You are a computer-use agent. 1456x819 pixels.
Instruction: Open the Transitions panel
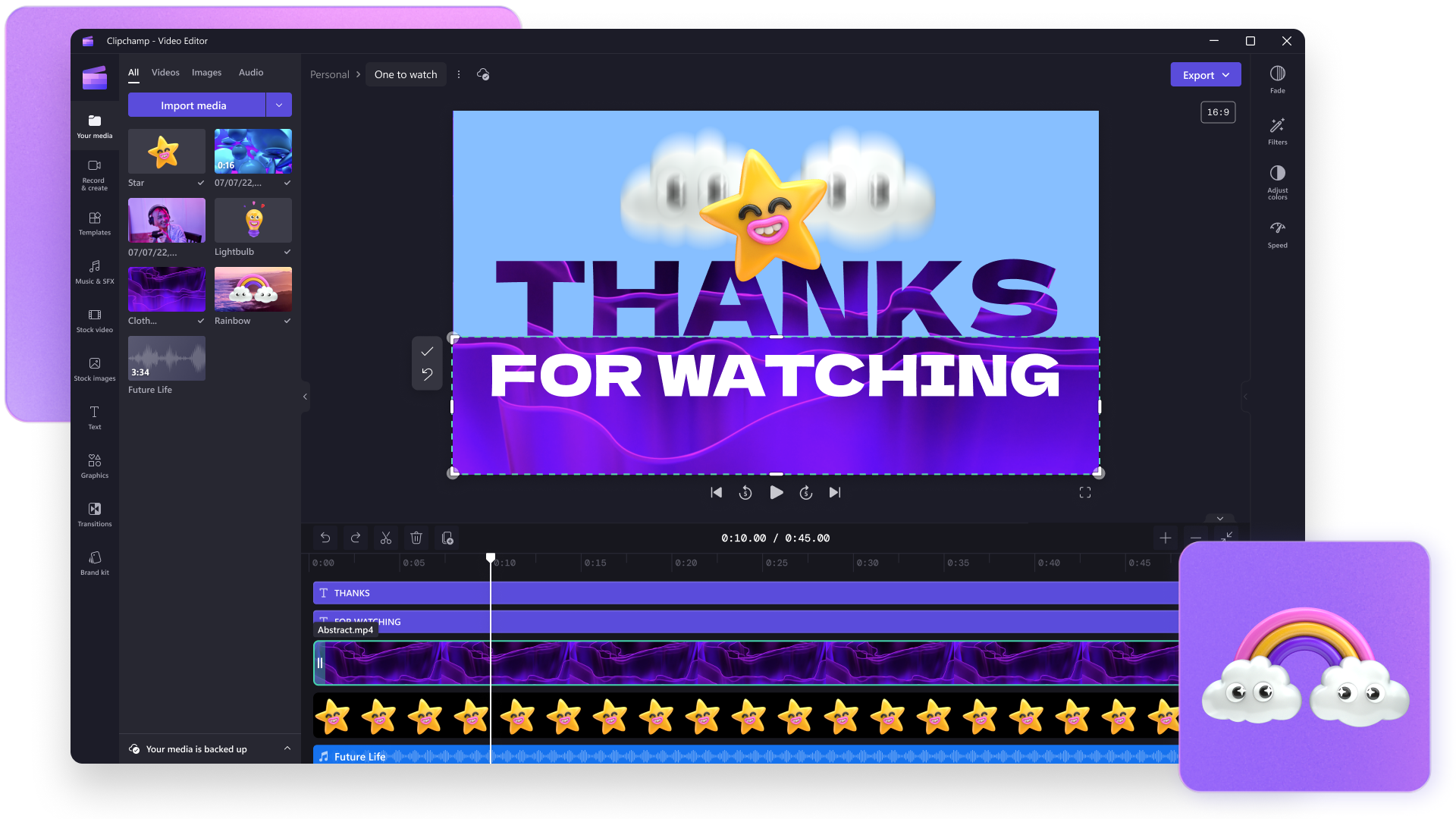(94, 513)
